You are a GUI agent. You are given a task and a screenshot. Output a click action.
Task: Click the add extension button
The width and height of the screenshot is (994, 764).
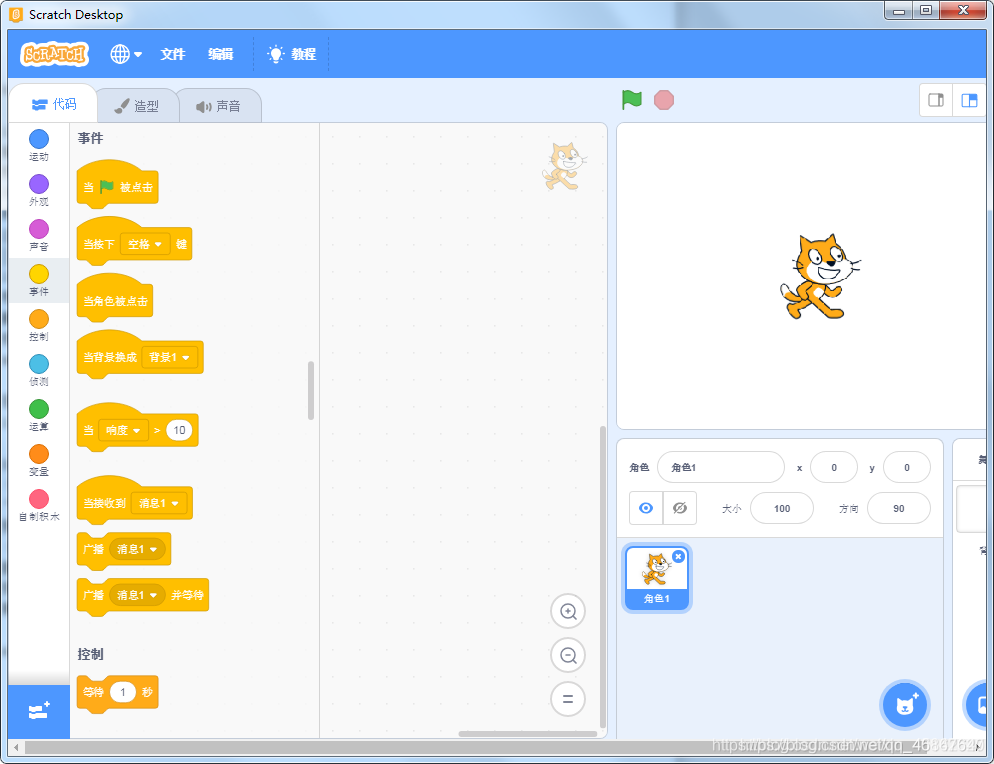click(39, 711)
